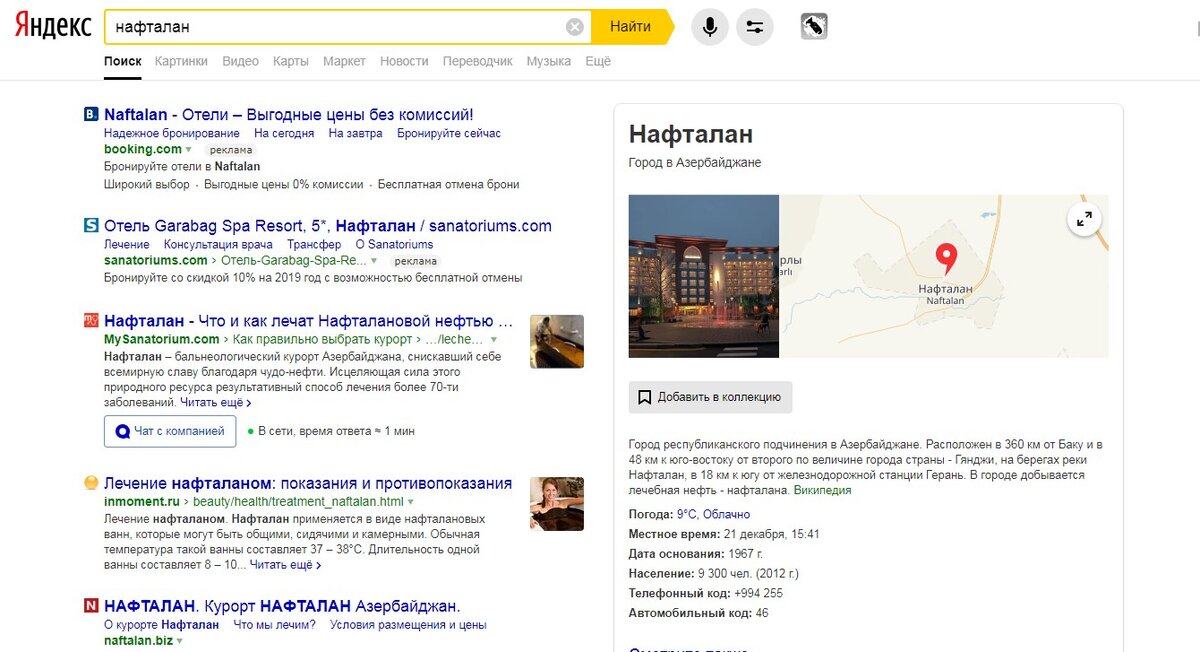Open the Нафталановой нефтью result title
The height and width of the screenshot is (652, 1200).
(309, 321)
